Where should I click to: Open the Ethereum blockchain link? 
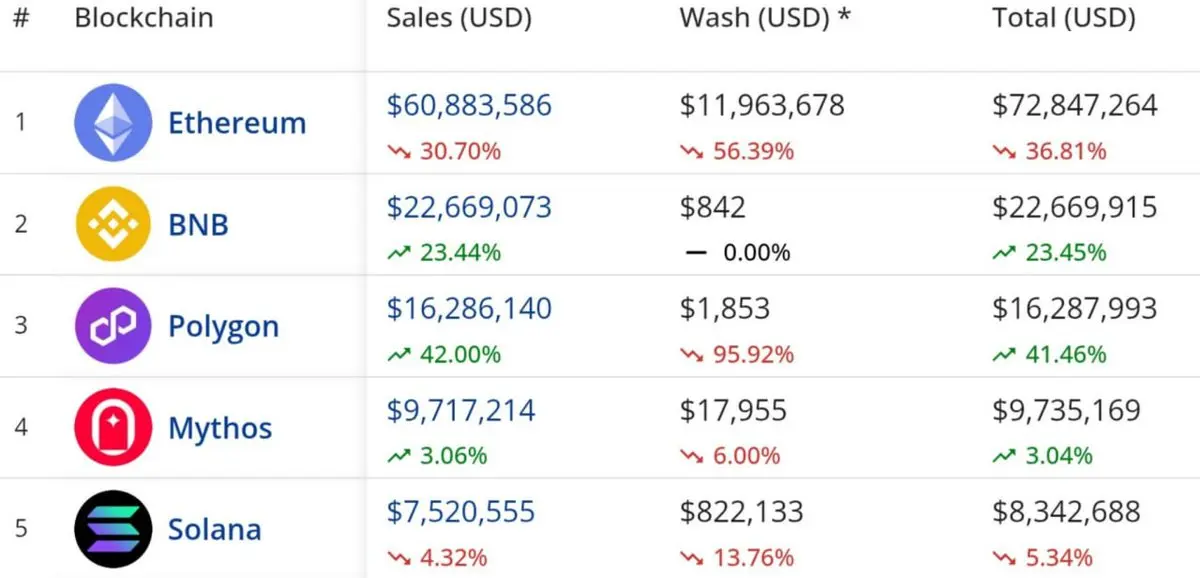(237, 123)
